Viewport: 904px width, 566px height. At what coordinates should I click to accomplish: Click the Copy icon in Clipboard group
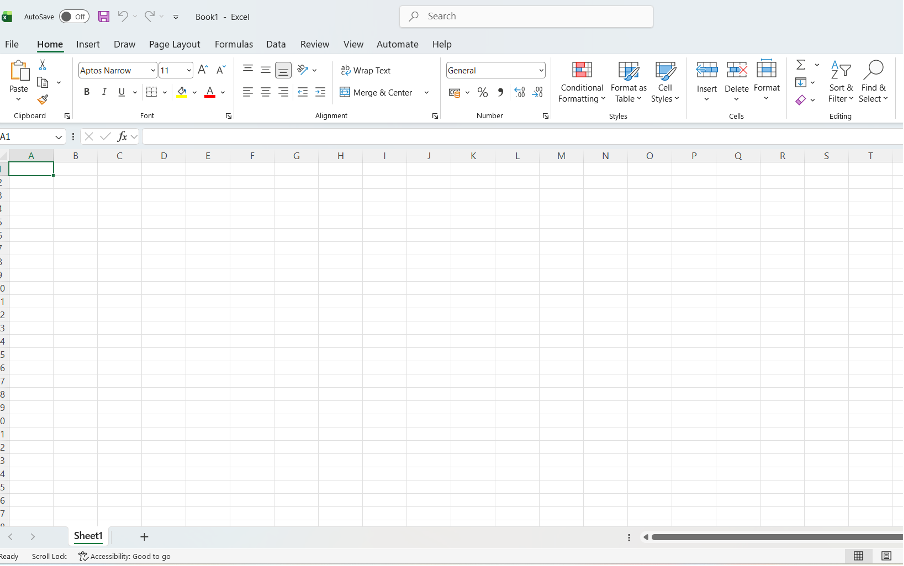43,82
